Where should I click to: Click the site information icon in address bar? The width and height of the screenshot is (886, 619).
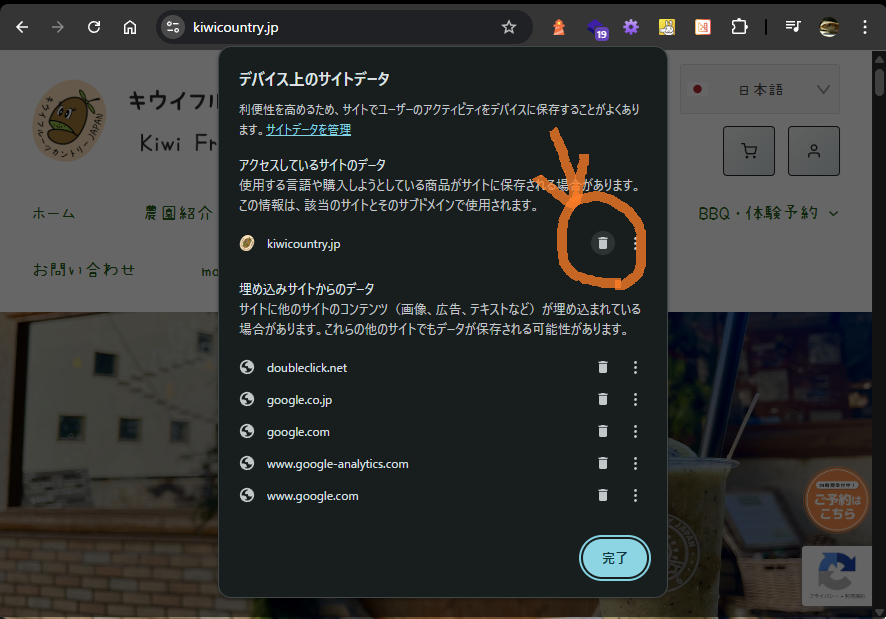172,27
